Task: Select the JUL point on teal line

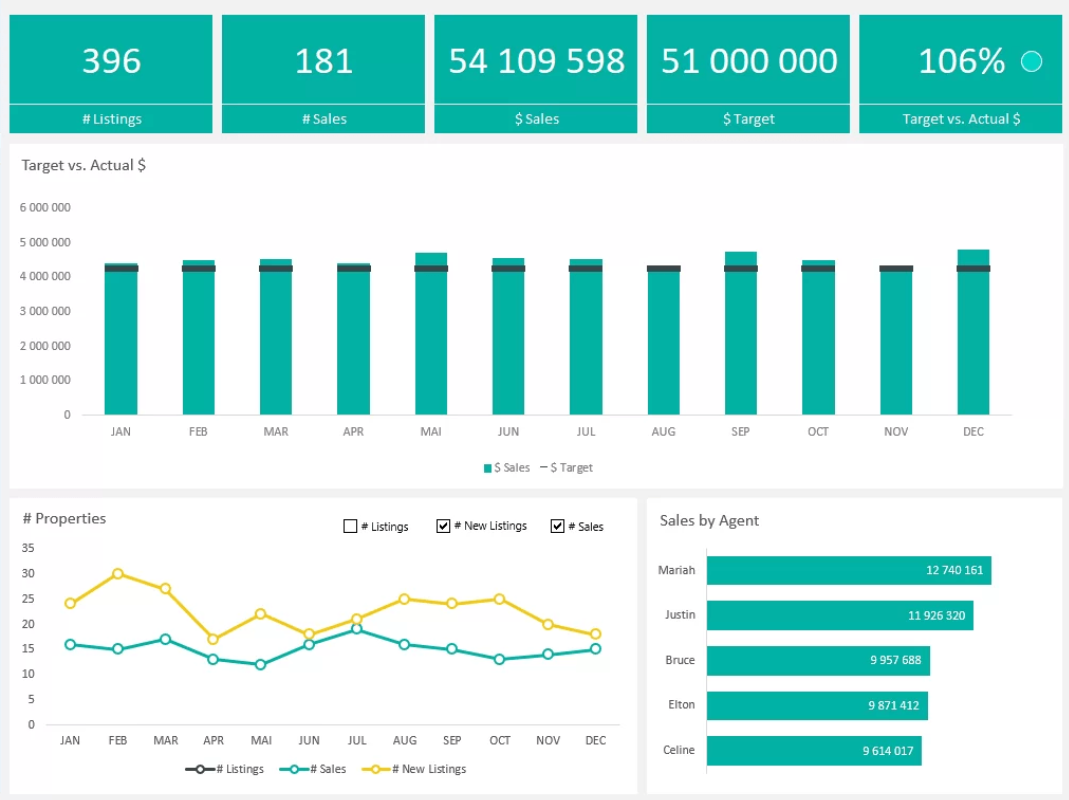Action: (357, 630)
